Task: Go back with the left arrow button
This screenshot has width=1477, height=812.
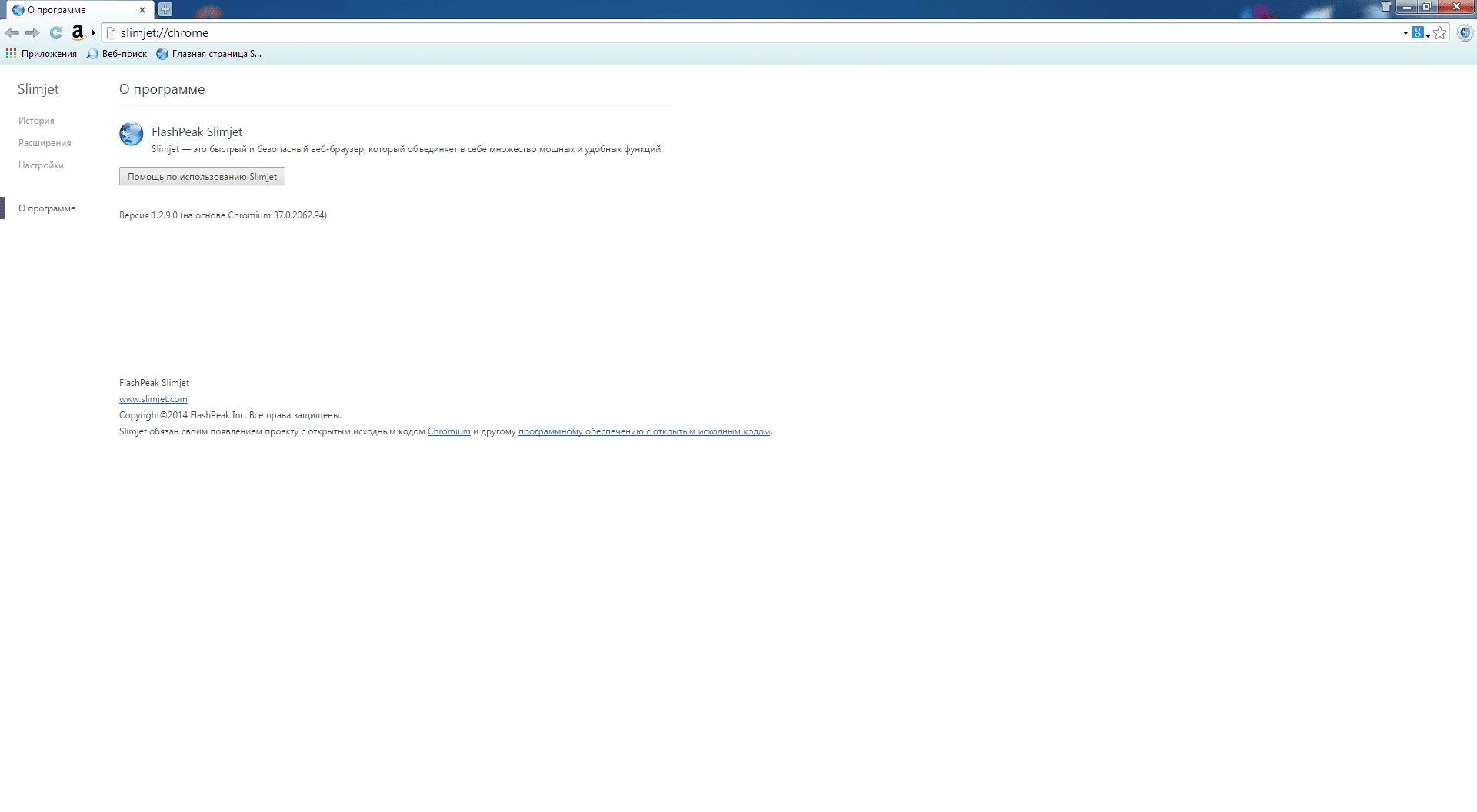Action: (x=12, y=33)
